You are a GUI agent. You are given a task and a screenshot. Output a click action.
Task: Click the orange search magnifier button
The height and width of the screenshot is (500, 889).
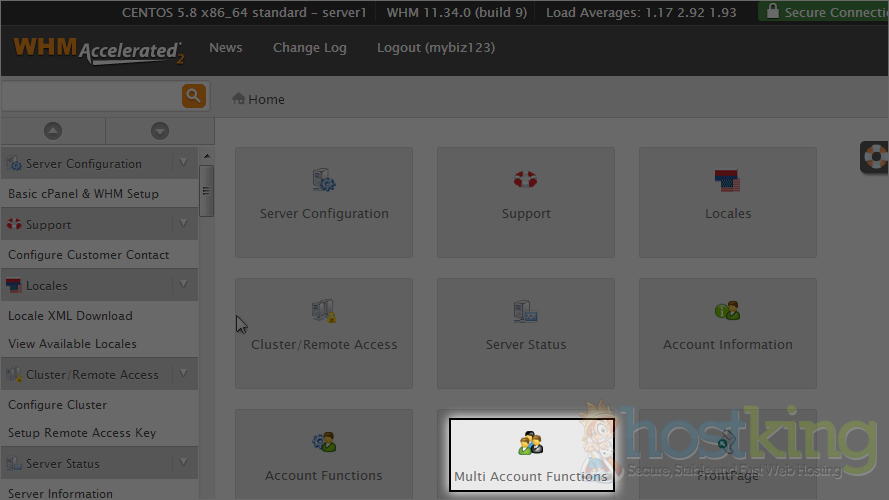(x=194, y=96)
